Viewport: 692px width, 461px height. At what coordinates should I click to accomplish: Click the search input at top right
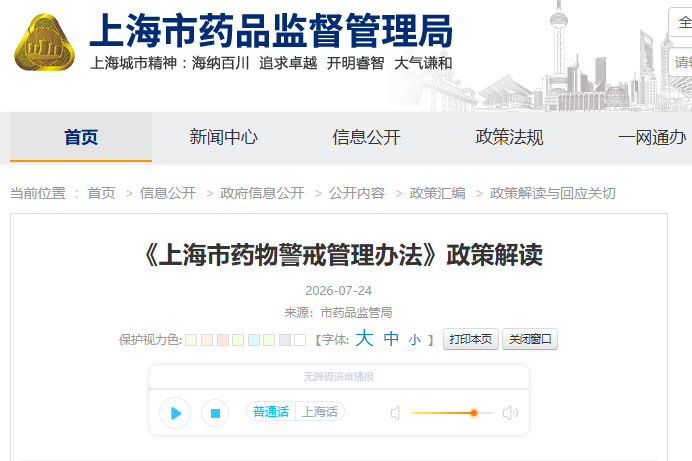(681, 62)
